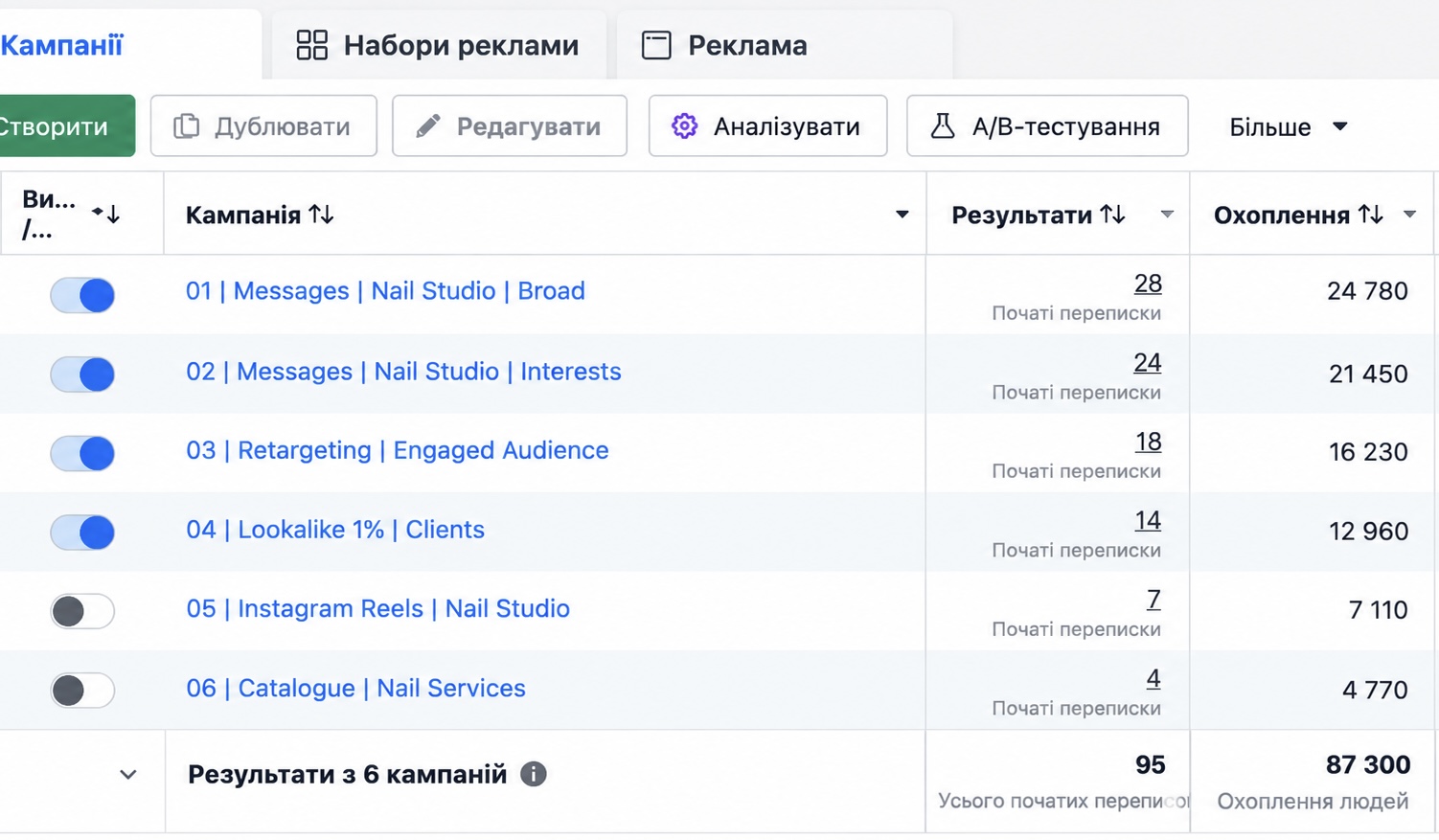This screenshot has height=840, width=1439.
Task: Enable the 05 Instagram Reels campaign
Action: [82, 611]
